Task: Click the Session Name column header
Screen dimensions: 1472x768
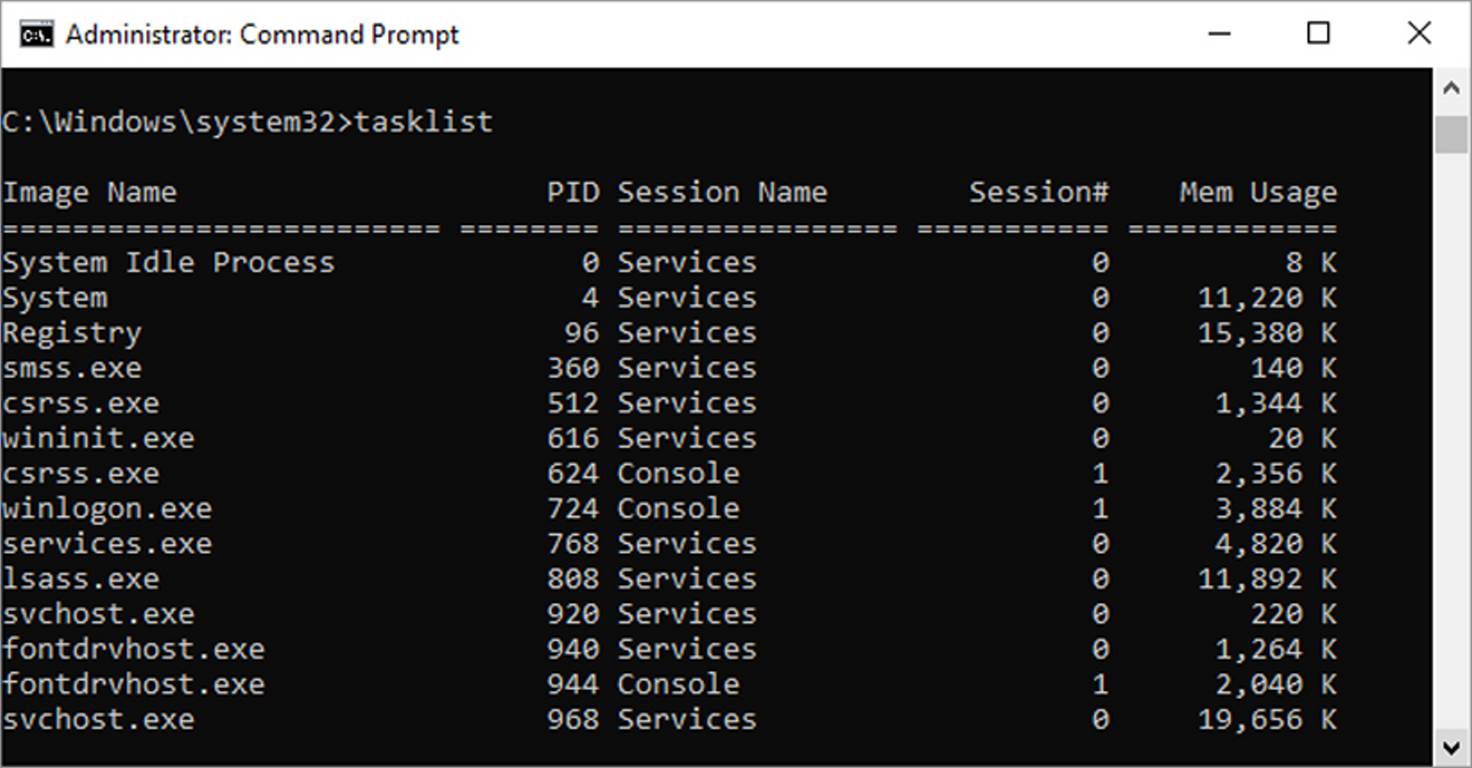Action: [721, 192]
